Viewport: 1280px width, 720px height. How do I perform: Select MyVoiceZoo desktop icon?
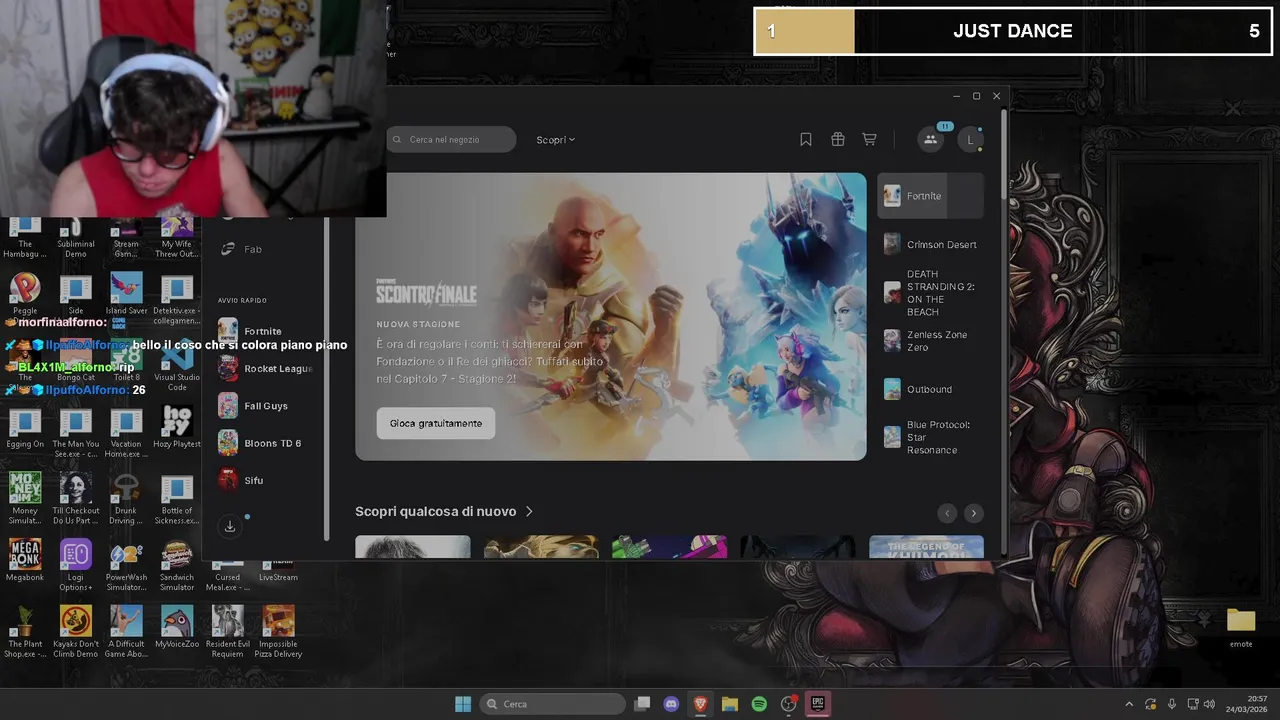(177, 627)
